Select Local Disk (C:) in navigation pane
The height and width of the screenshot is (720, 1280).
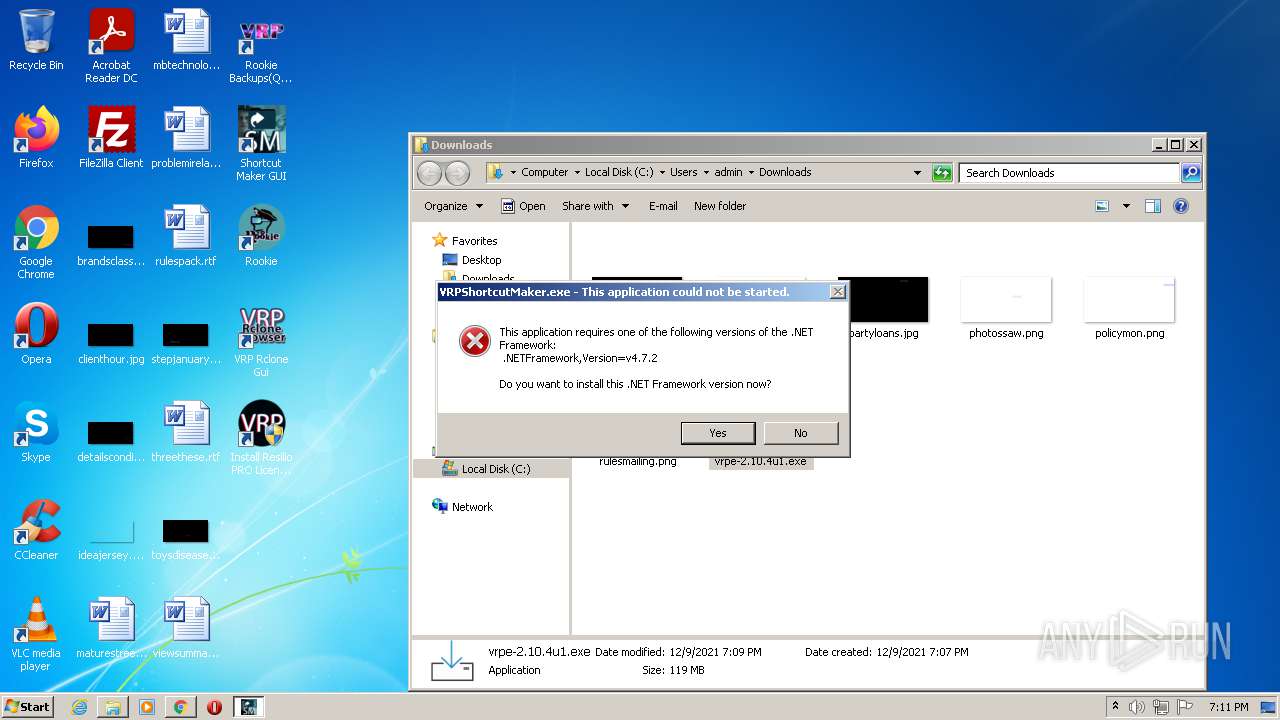(487, 469)
